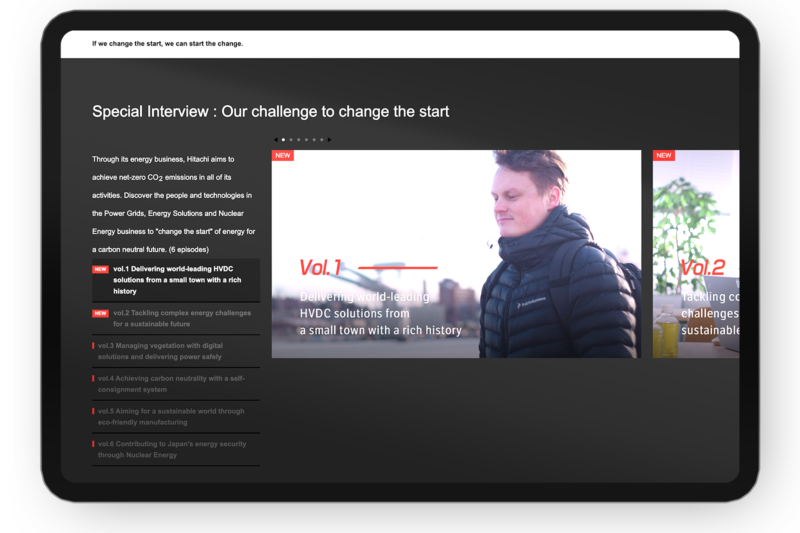Click NEW badge beside vol.2 list item

(x=100, y=313)
